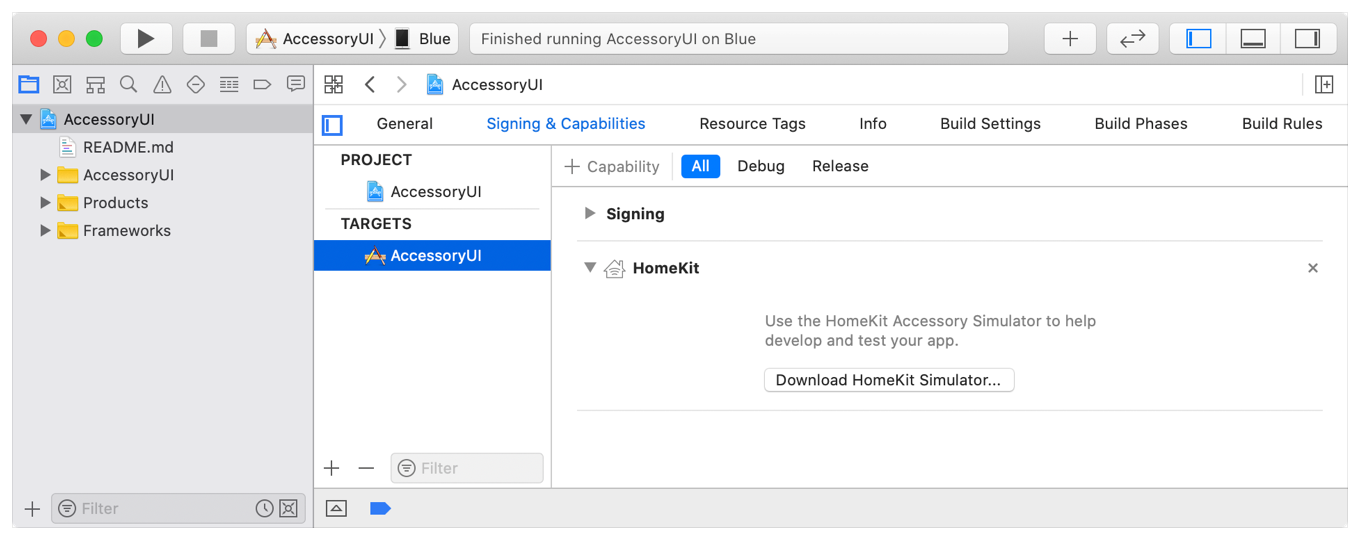The width and height of the screenshot is (1360, 540).
Task: Switch to the Info tab
Action: pyautogui.click(x=873, y=124)
